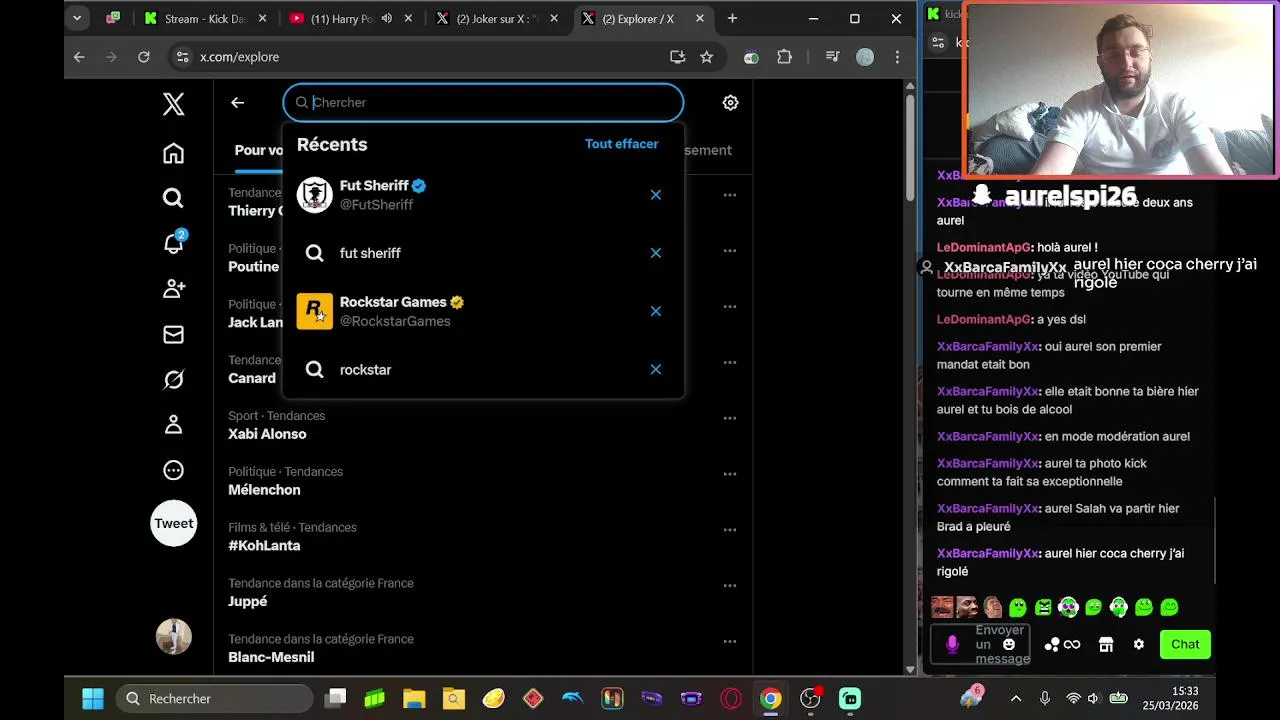1280x720 pixels.
Task: Open the Blanc-Mesnil trend
Action: tap(483, 649)
